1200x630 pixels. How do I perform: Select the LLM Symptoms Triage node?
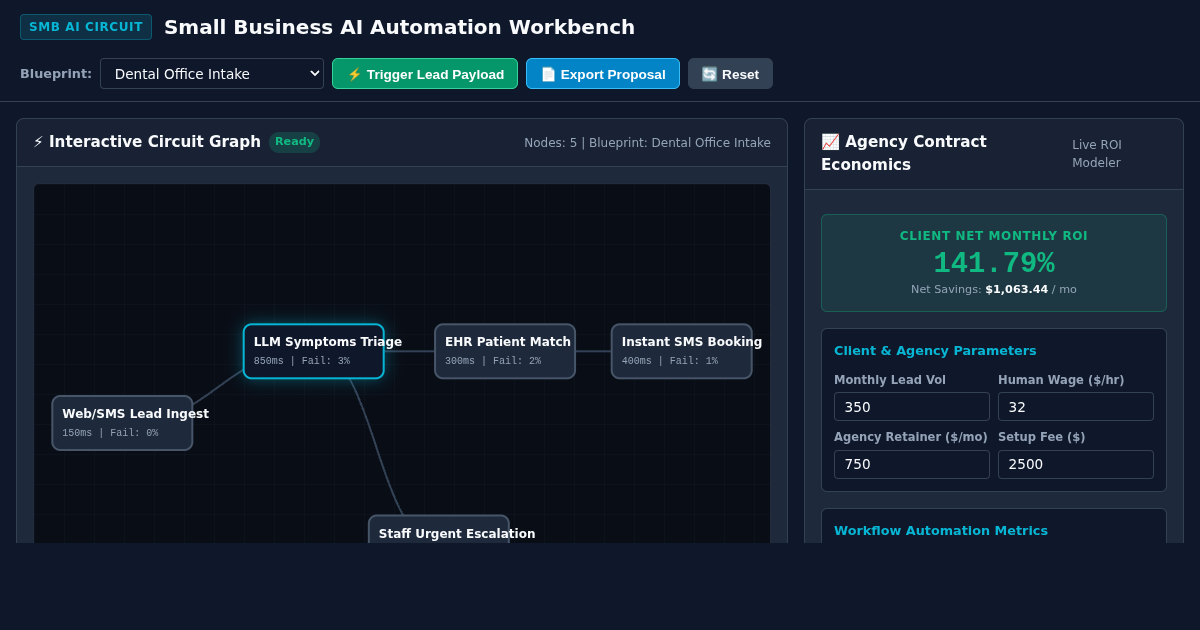pos(314,351)
